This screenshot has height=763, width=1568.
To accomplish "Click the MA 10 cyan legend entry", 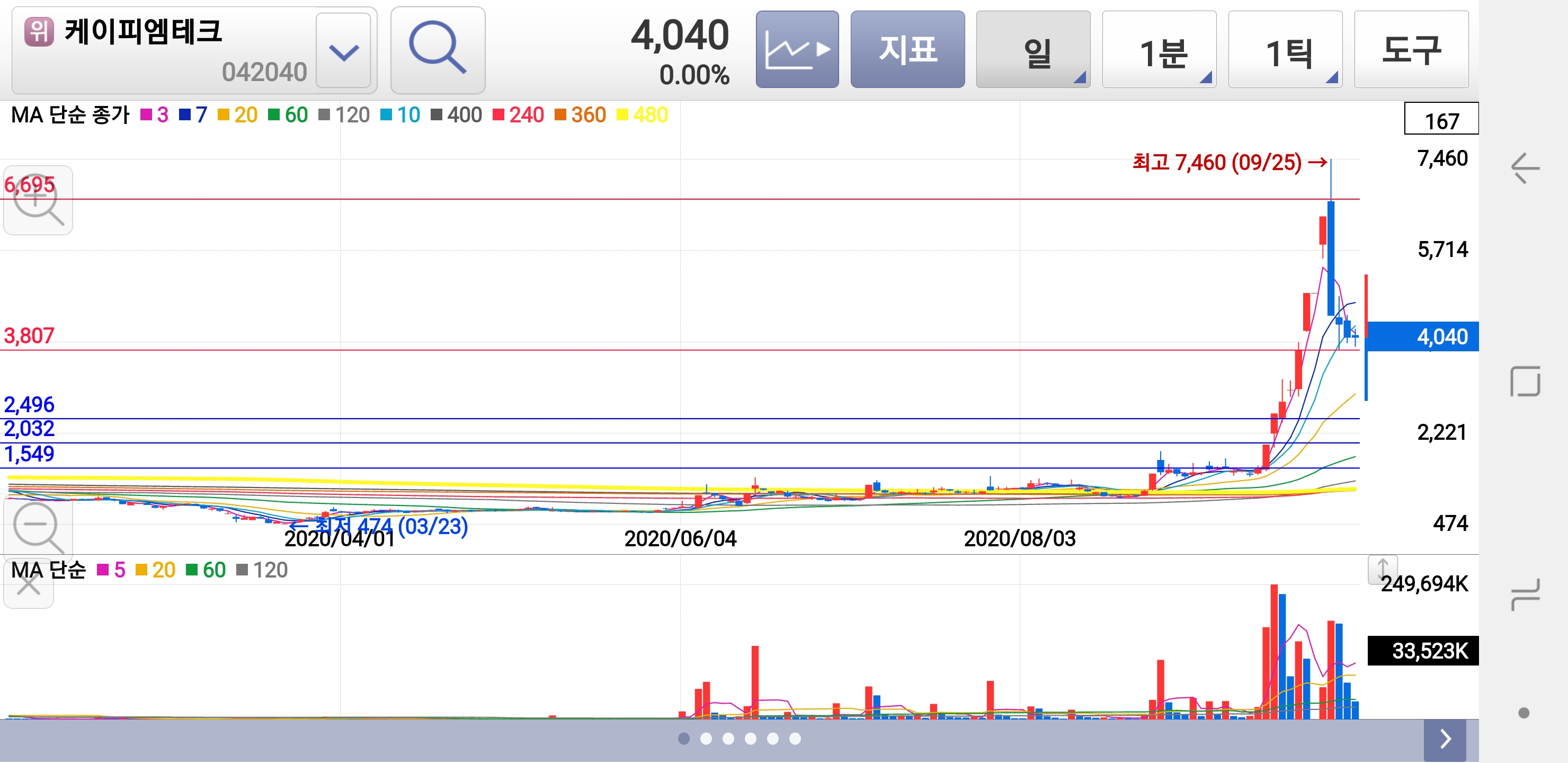I will click(400, 114).
